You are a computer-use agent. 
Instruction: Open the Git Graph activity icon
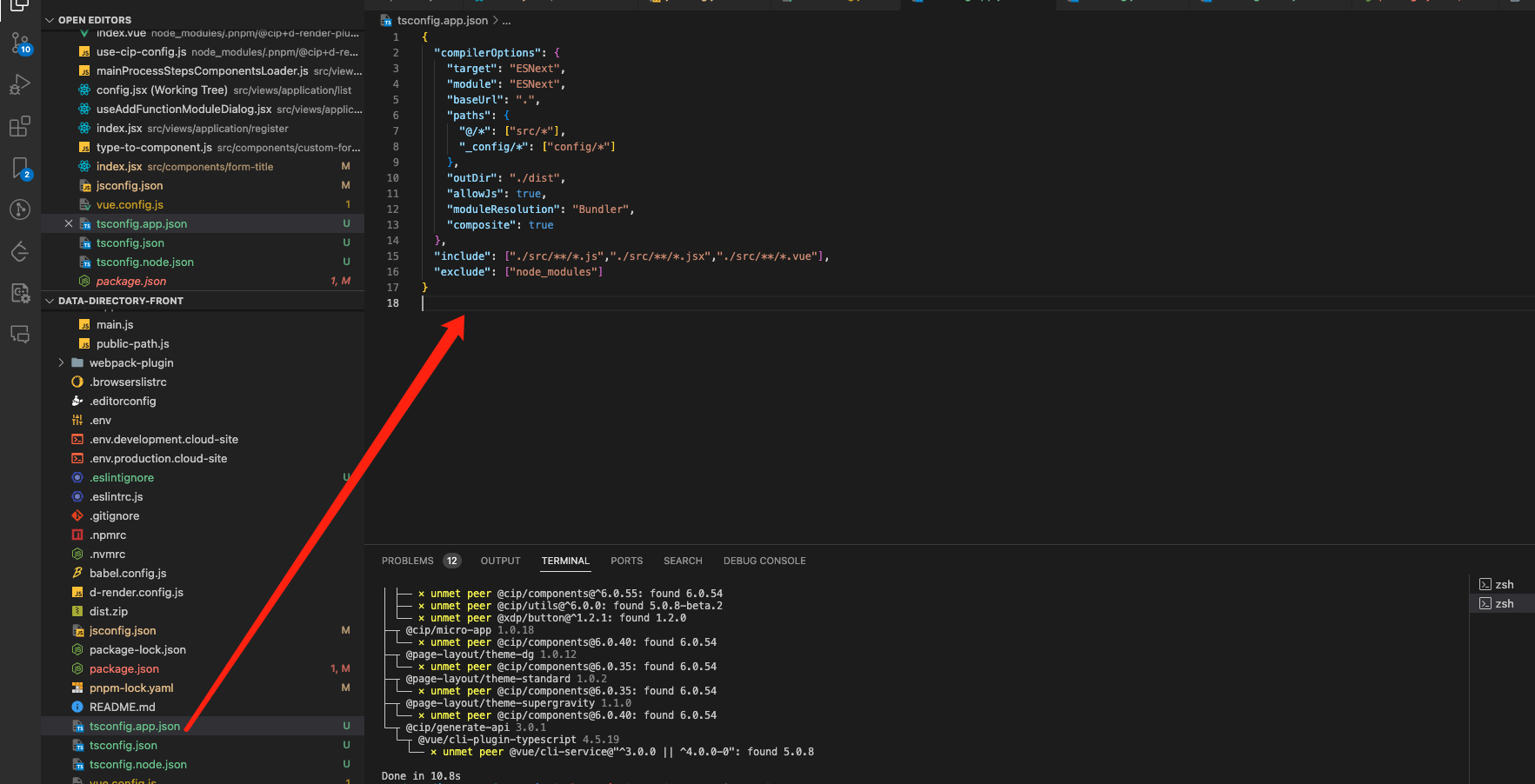19,209
